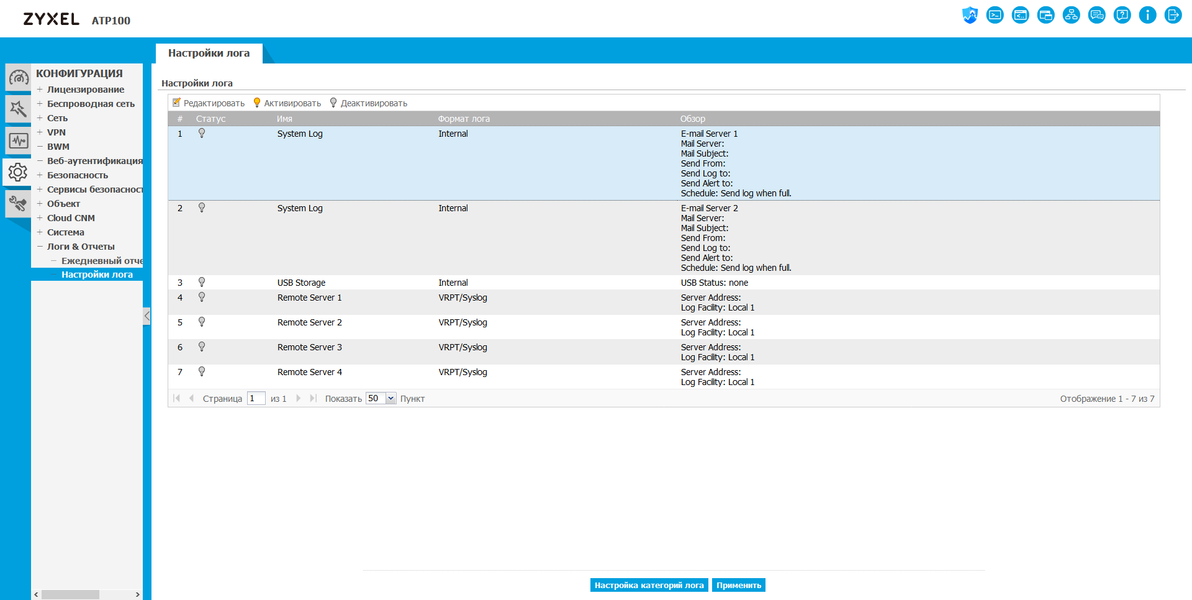This screenshot has height=600, width=1192.
Task: Open the items-per-page 50 dropdown
Action: click(381, 398)
